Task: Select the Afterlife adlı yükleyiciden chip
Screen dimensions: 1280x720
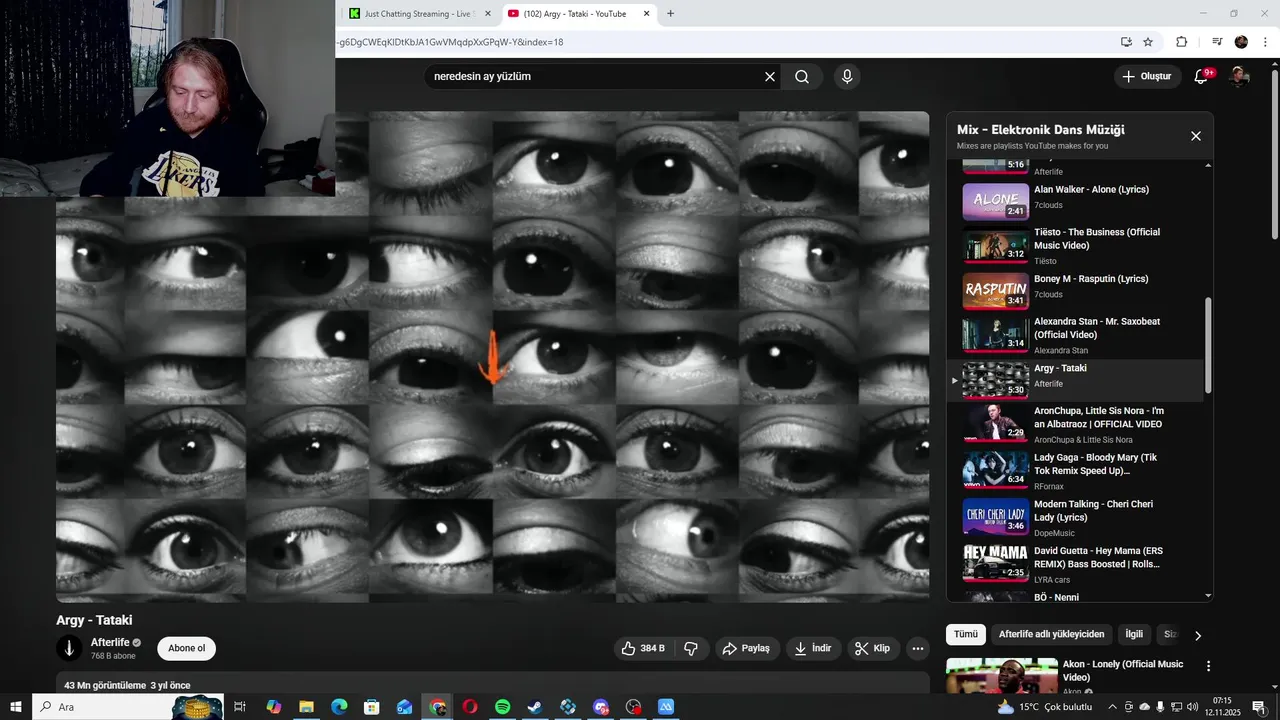Action: tap(1051, 634)
